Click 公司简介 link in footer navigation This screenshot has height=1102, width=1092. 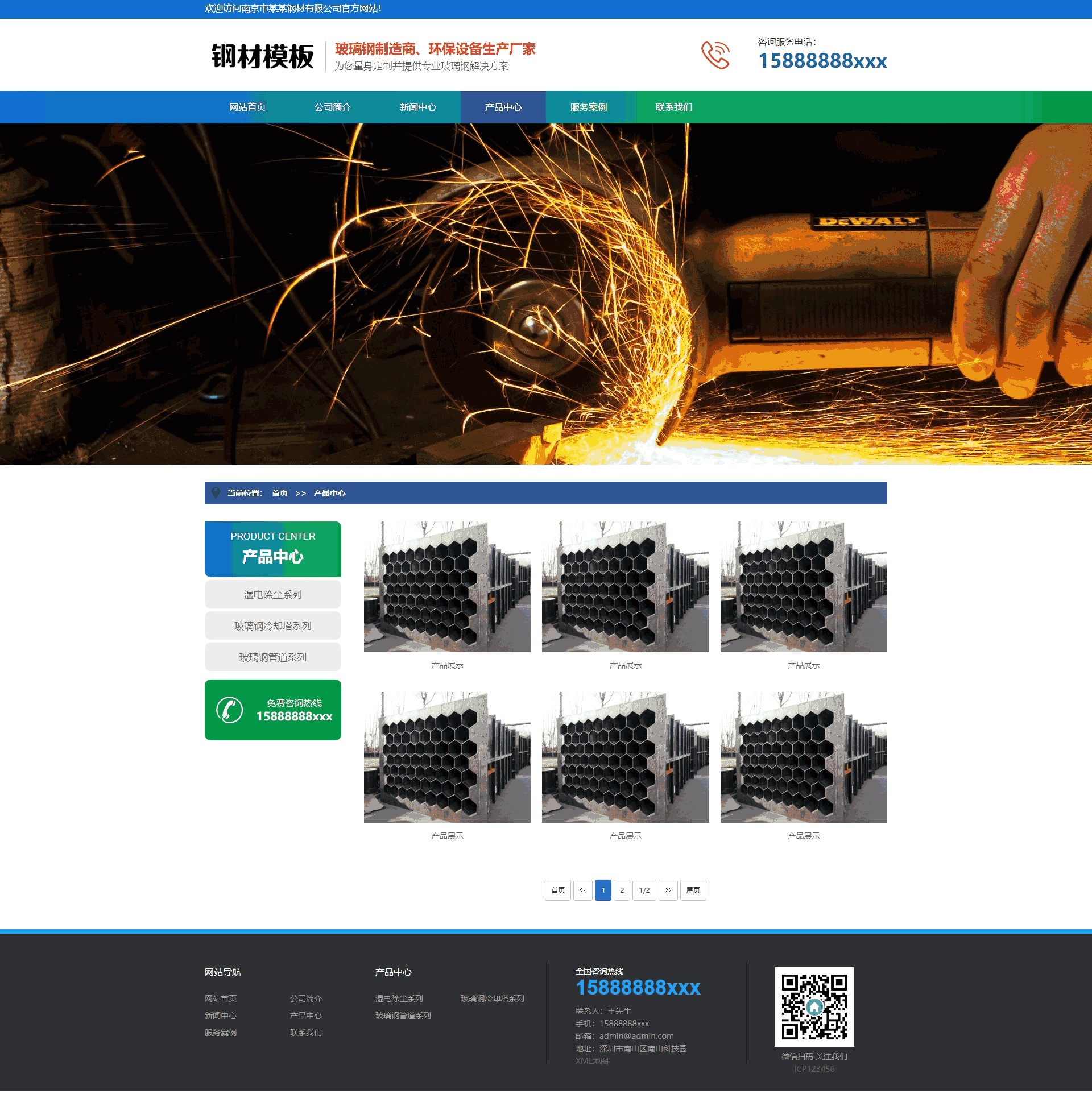(306, 998)
